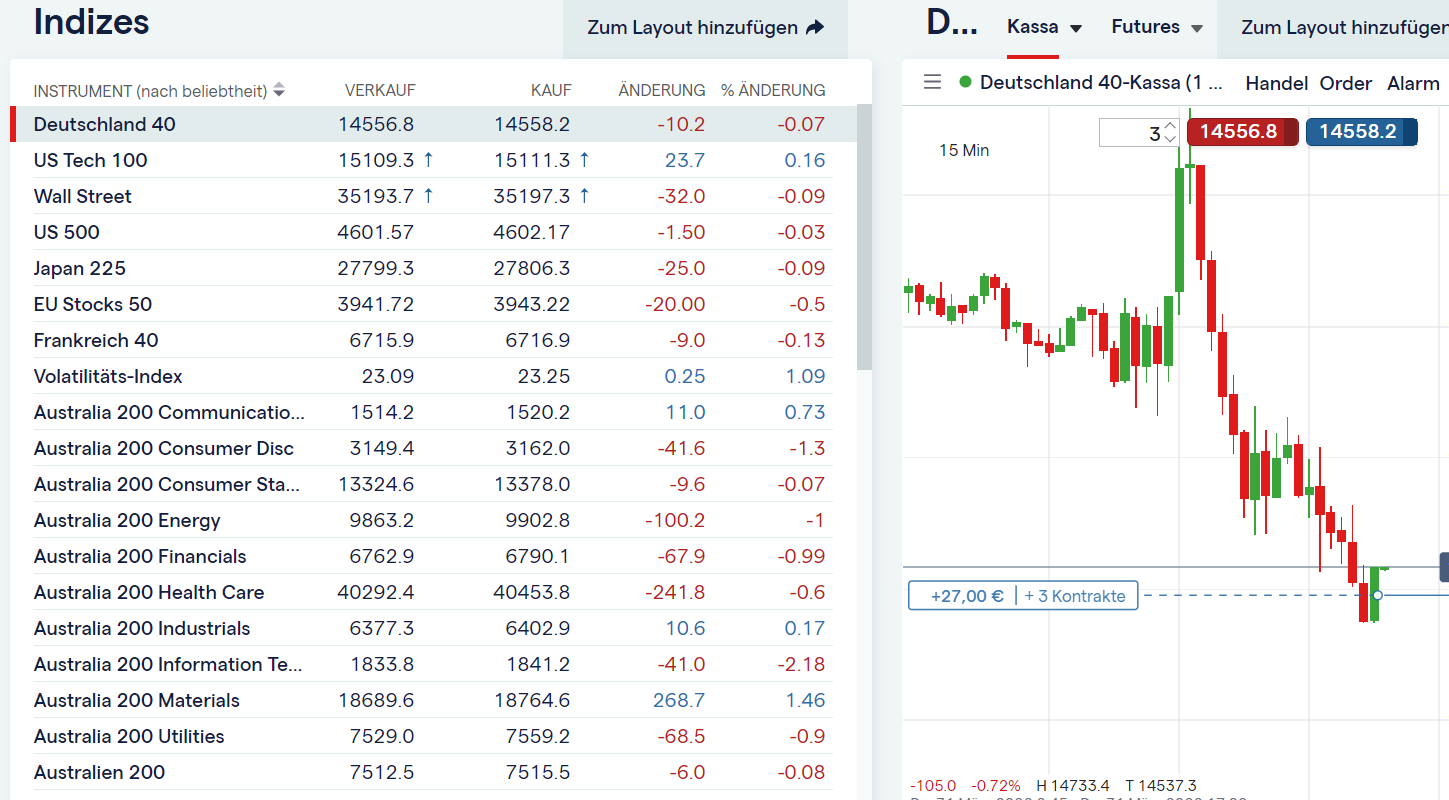Sort by % ÄNDERUNG column header
This screenshot has width=1449, height=800.
click(x=773, y=90)
